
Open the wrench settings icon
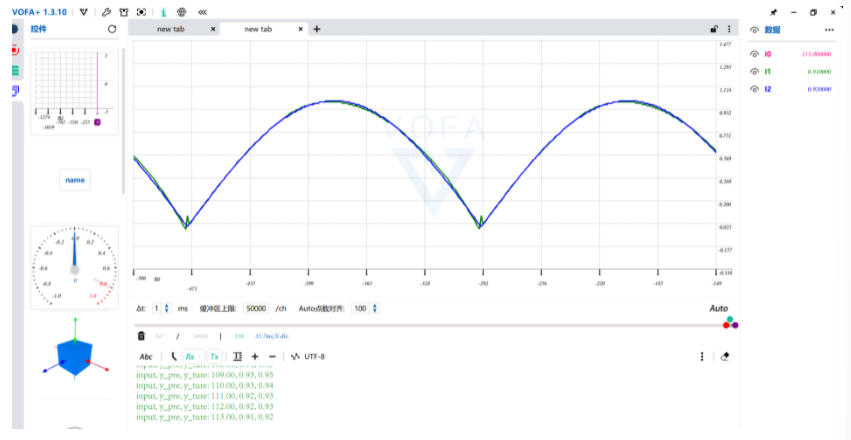point(106,12)
